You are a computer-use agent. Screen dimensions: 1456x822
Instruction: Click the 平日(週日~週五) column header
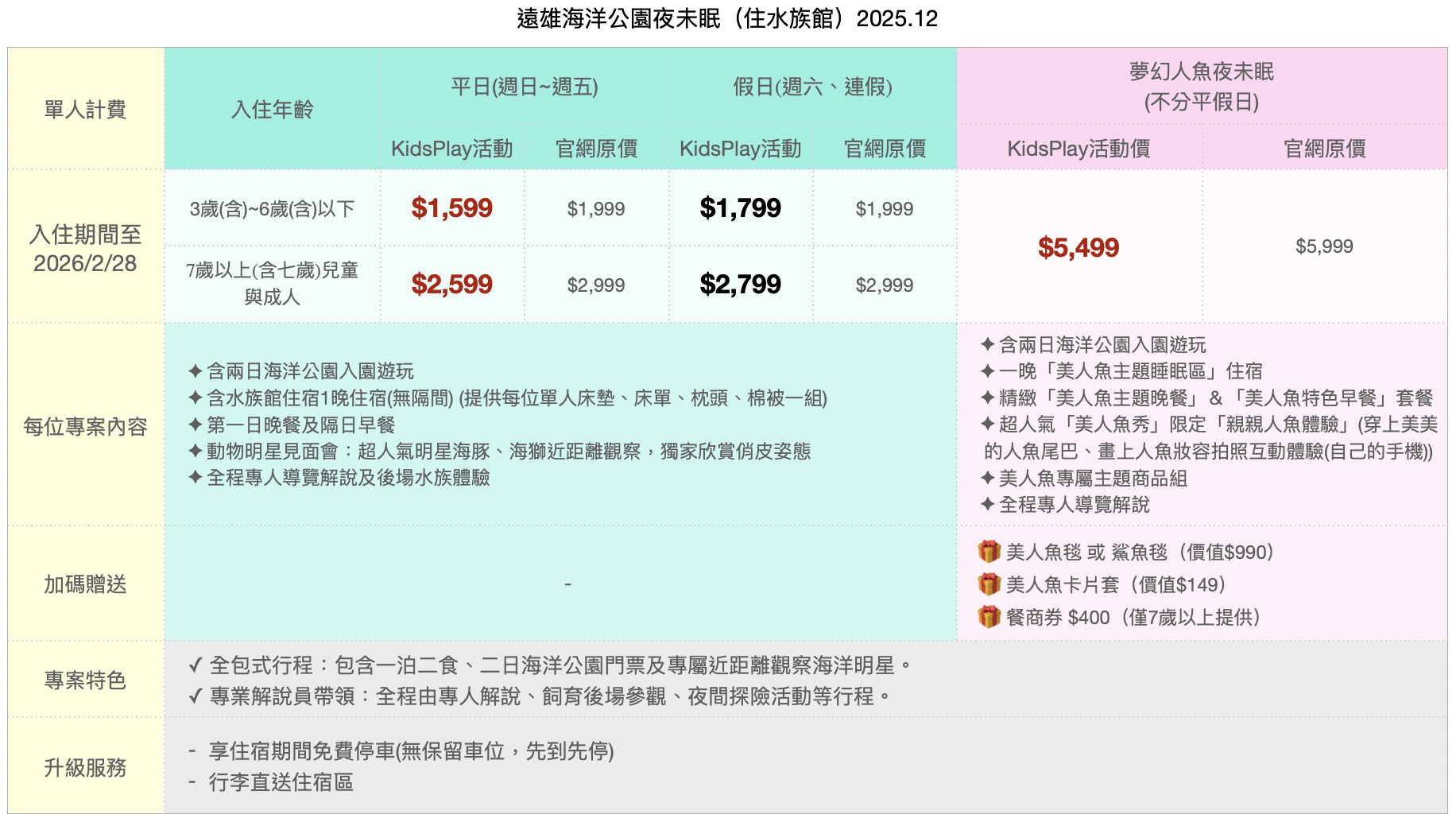coord(525,87)
